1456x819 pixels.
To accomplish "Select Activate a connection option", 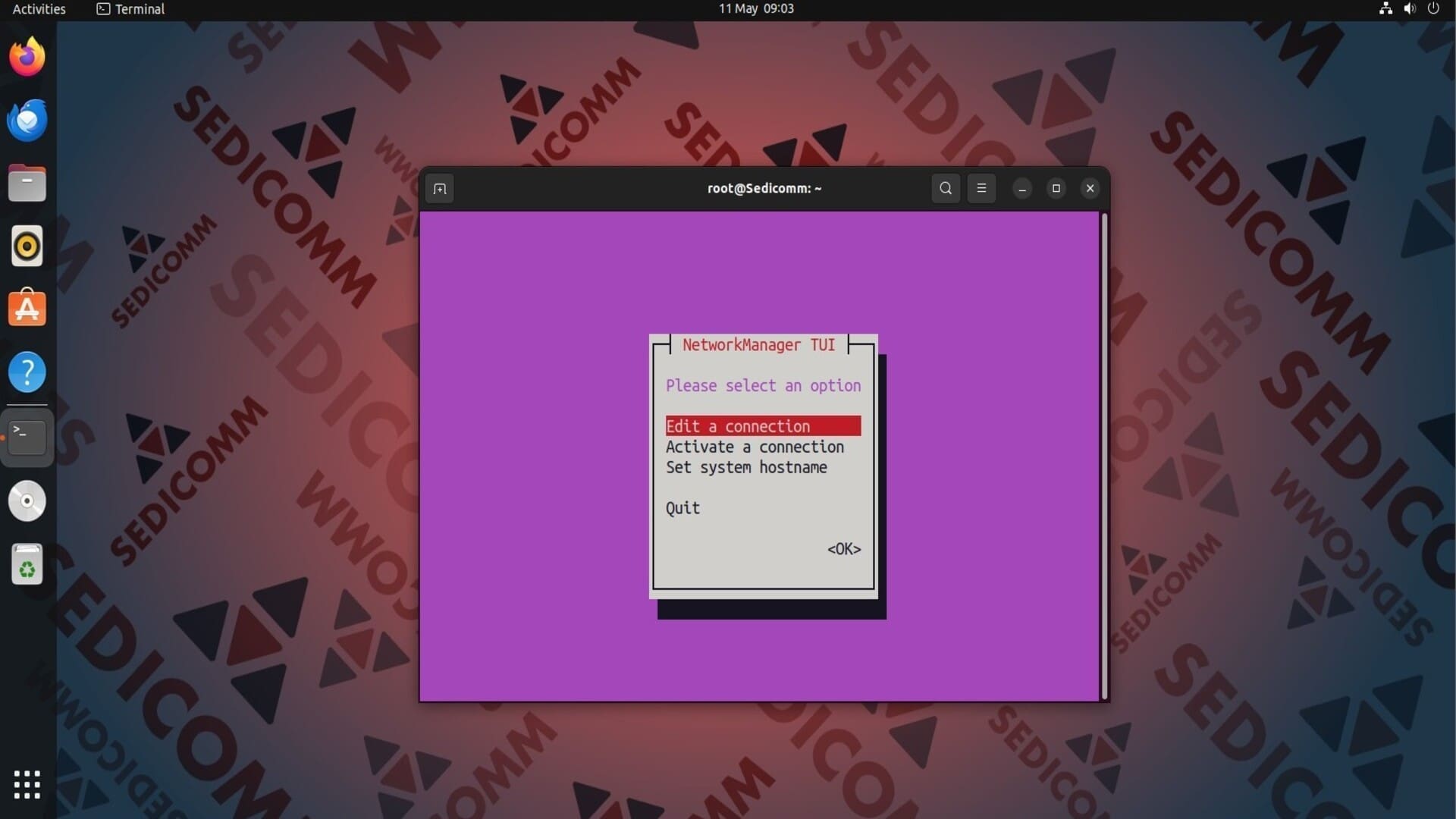I will click(x=755, y=447).
